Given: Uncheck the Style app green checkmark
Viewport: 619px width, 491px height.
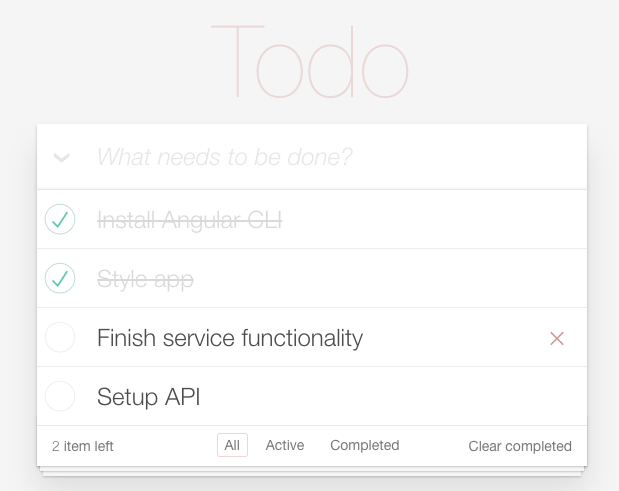Looking at the screenshot, I should pyautogui.click(x=60, y=278).
